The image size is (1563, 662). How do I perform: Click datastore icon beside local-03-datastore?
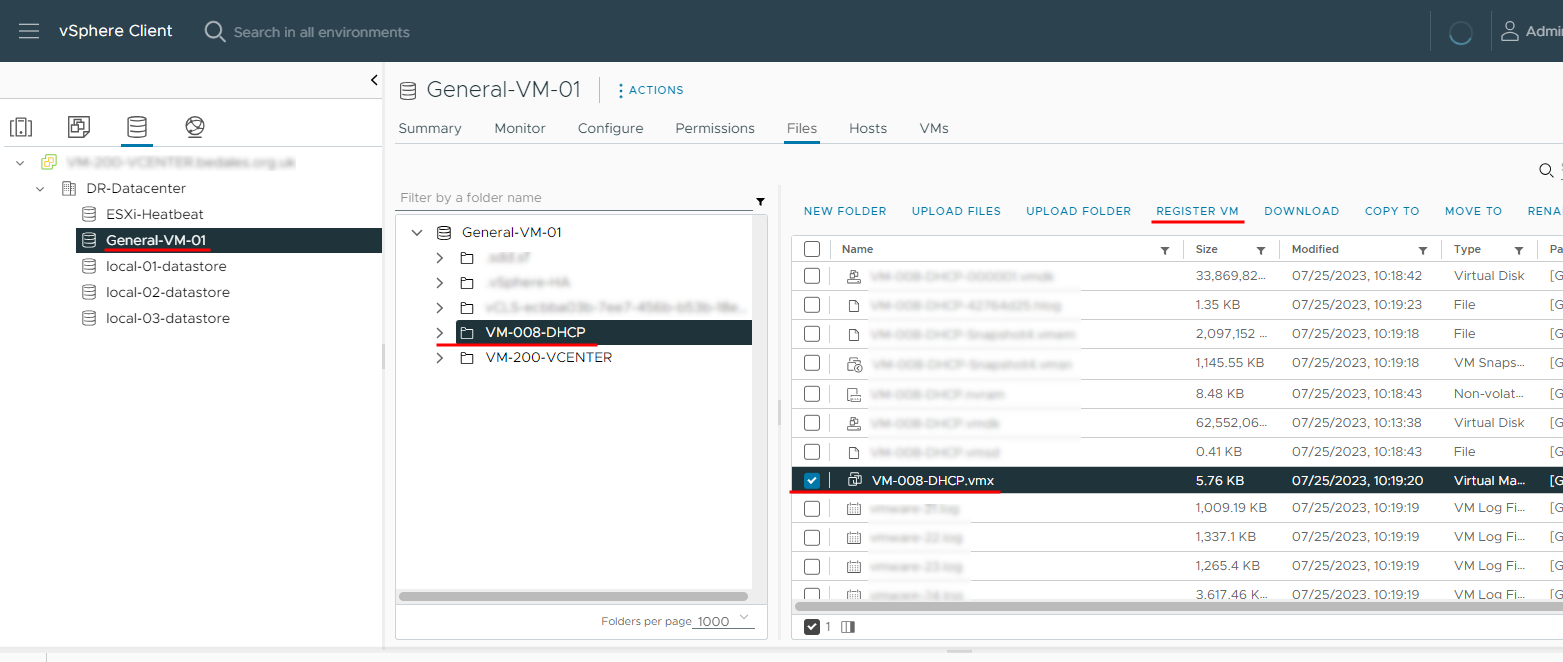(x=89, y=318)
